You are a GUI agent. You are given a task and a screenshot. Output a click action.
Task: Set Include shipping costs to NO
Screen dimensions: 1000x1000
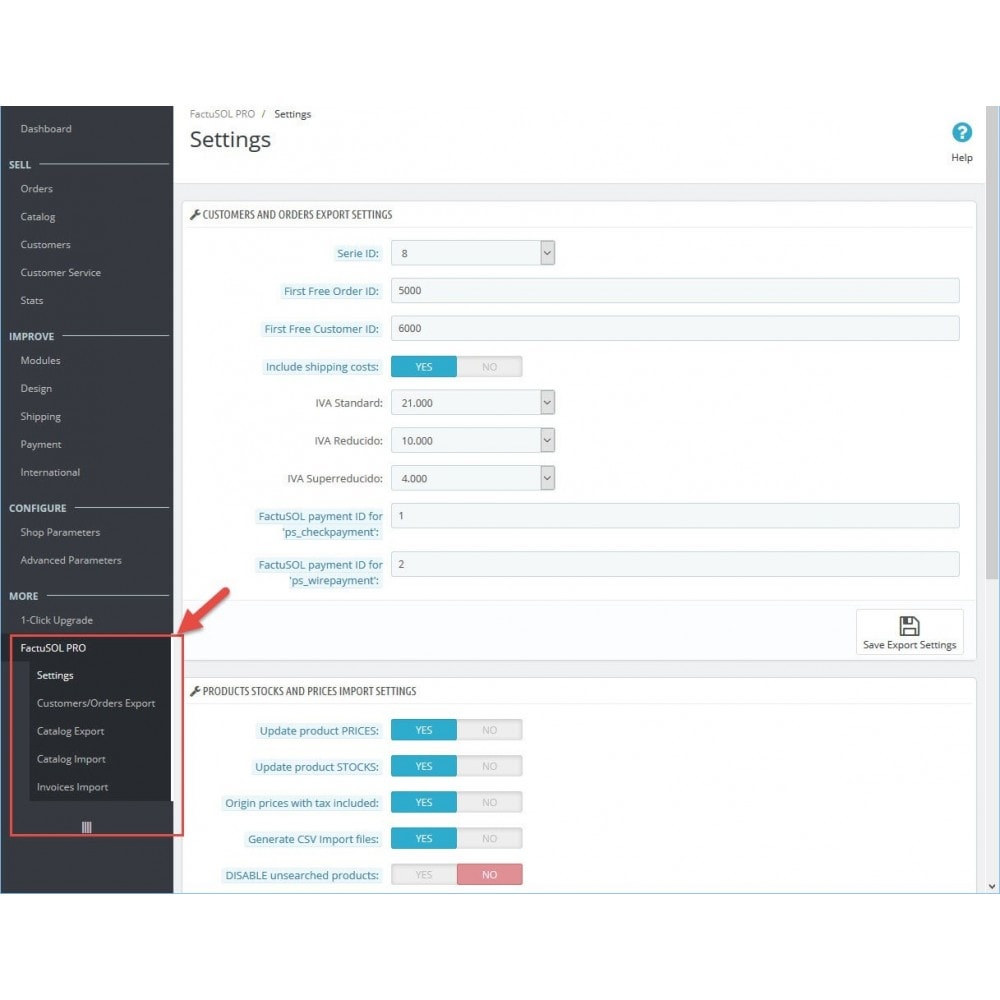(489, 367)
